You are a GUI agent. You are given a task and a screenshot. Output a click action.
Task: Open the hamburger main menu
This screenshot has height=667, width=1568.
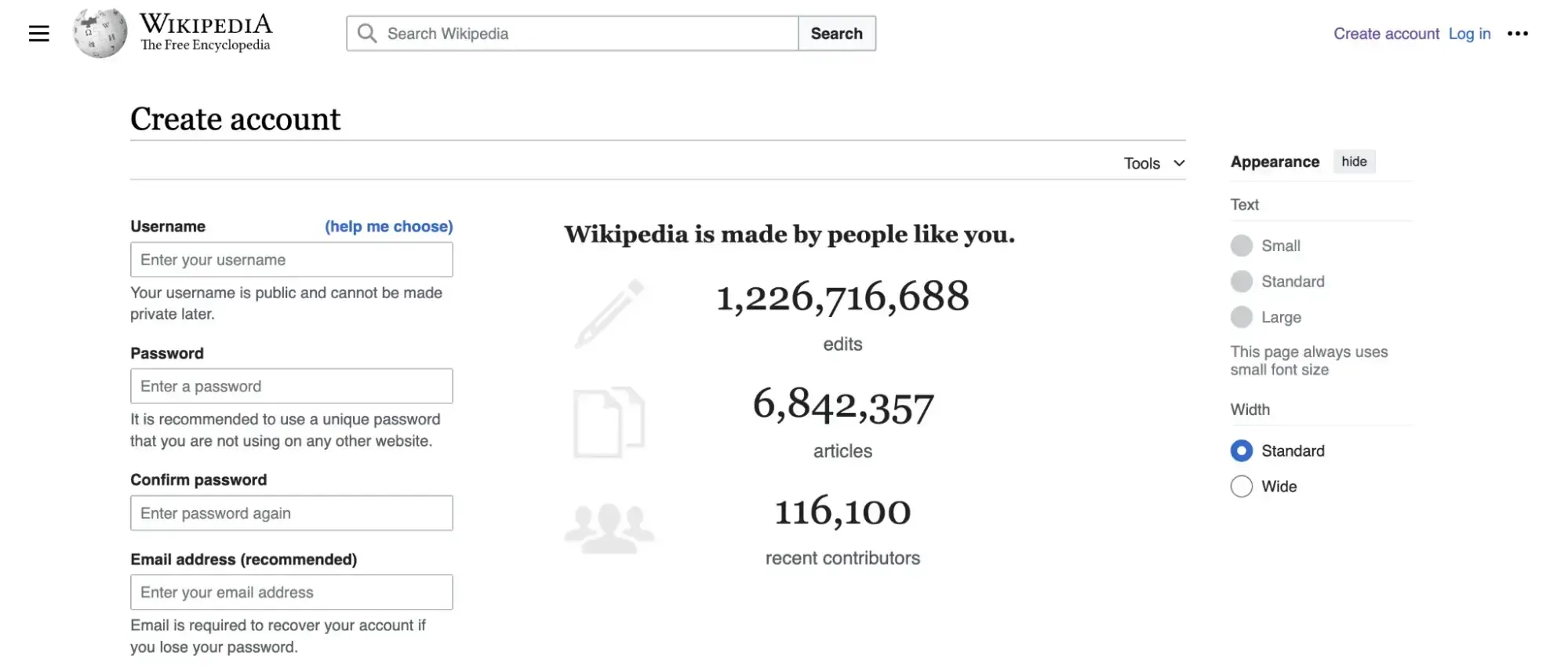click(38, 34)
